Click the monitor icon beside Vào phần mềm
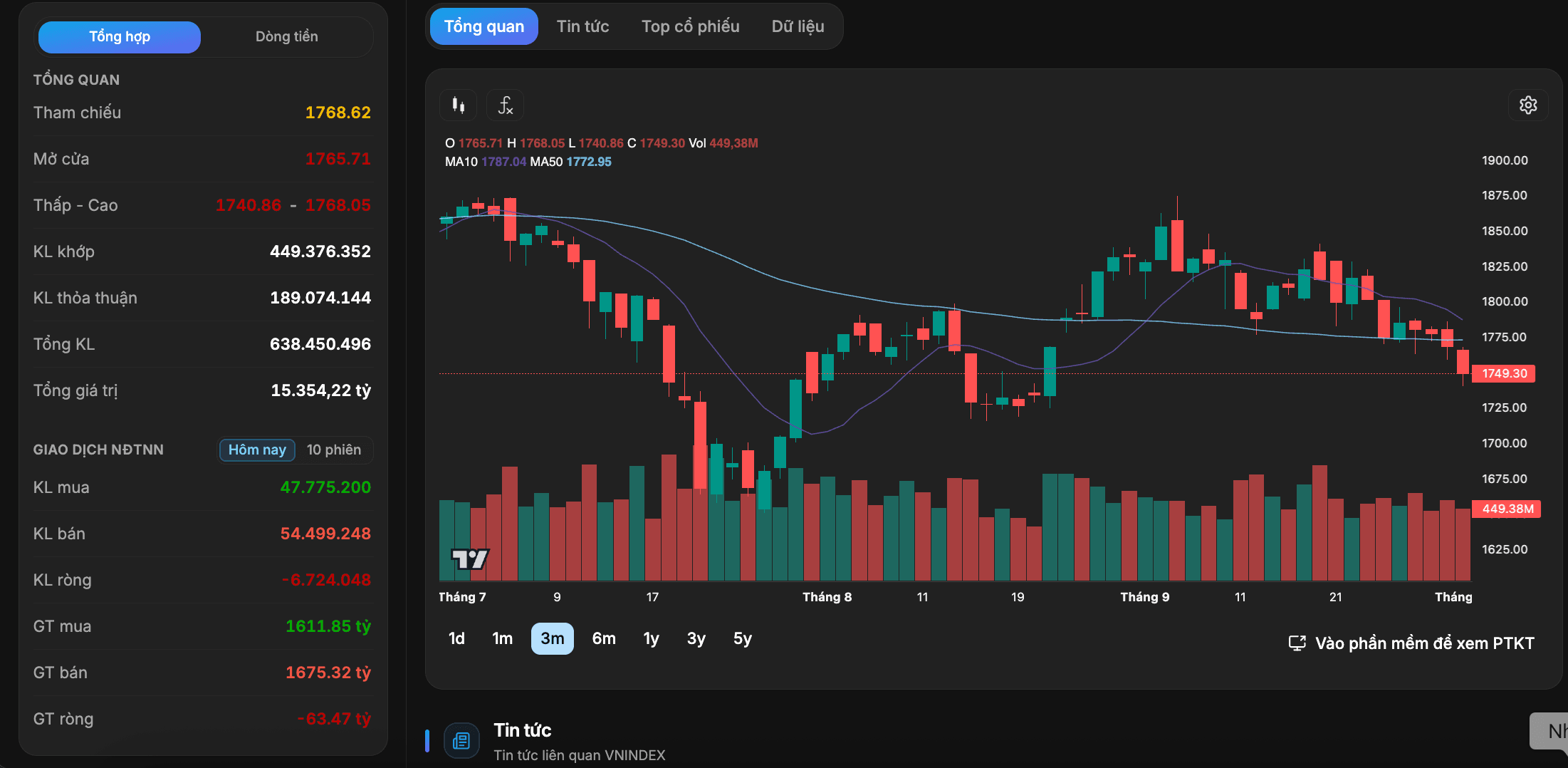Image resolution: width=1568 pixels, height=768 pixels. point(1297,643)
